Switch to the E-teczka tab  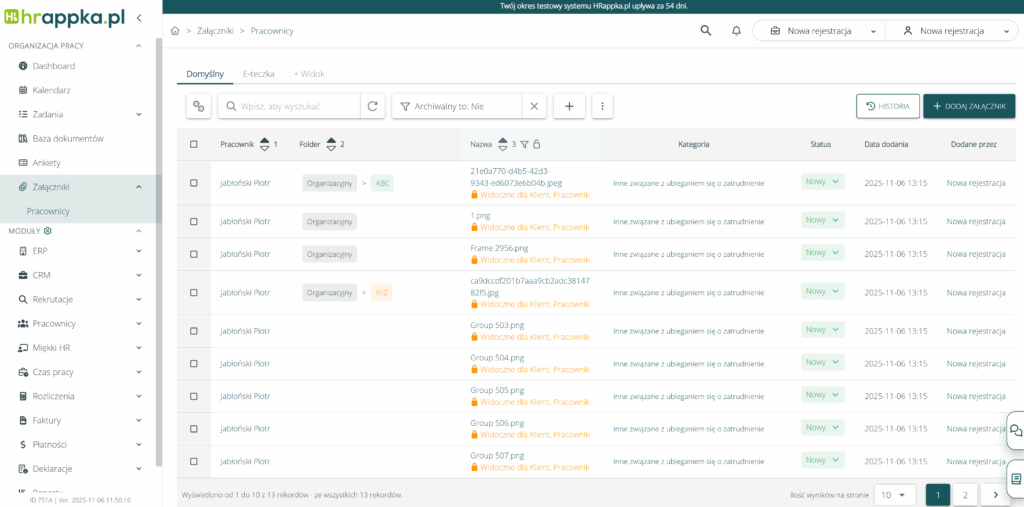click(258, 74)
